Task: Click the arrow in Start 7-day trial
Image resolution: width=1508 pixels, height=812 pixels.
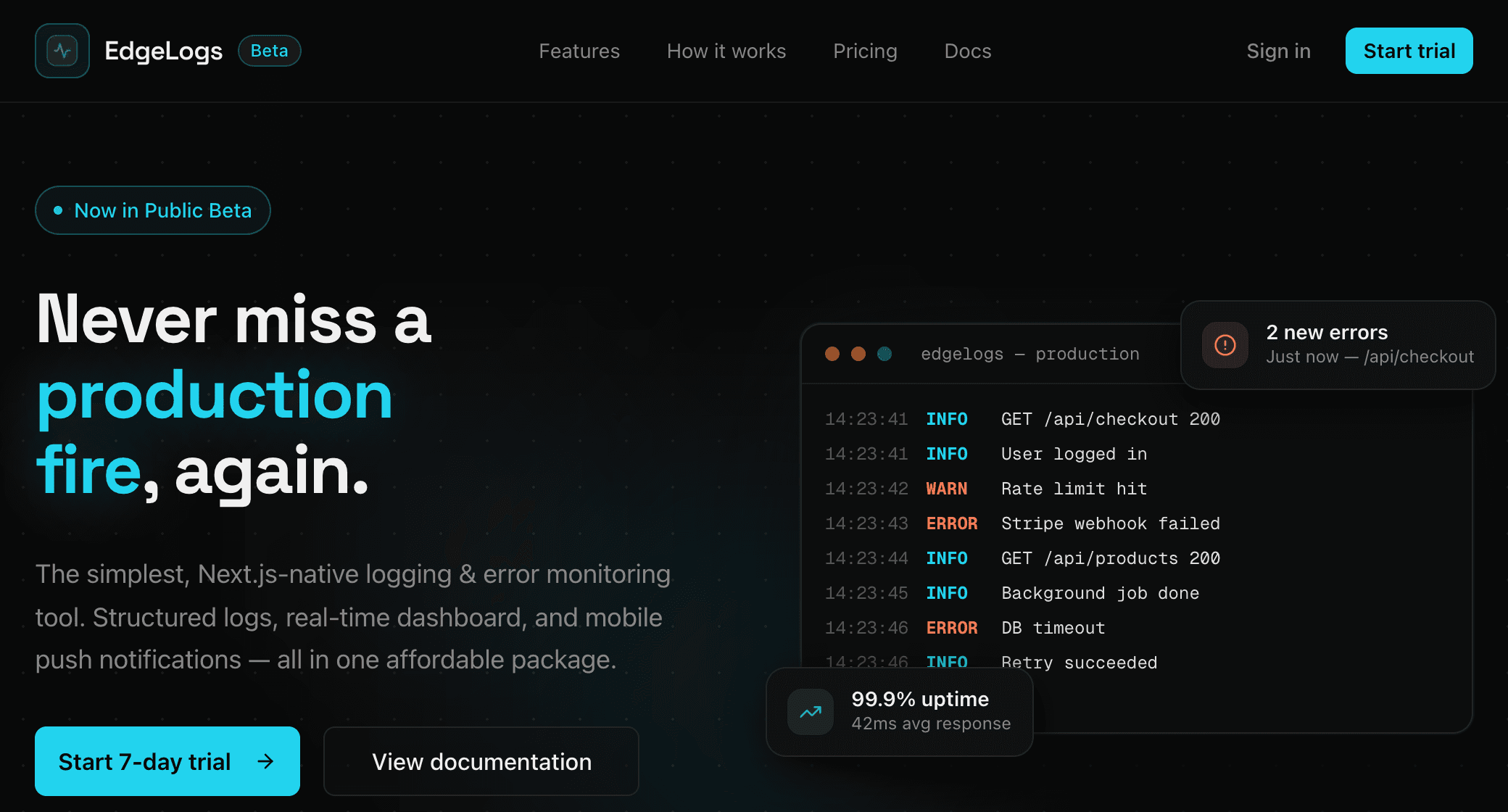Action: [x=266, y=761]
